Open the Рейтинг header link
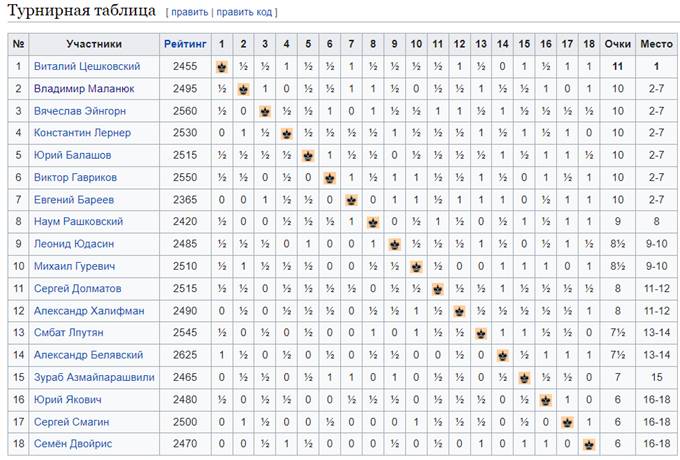 point(185,44)
